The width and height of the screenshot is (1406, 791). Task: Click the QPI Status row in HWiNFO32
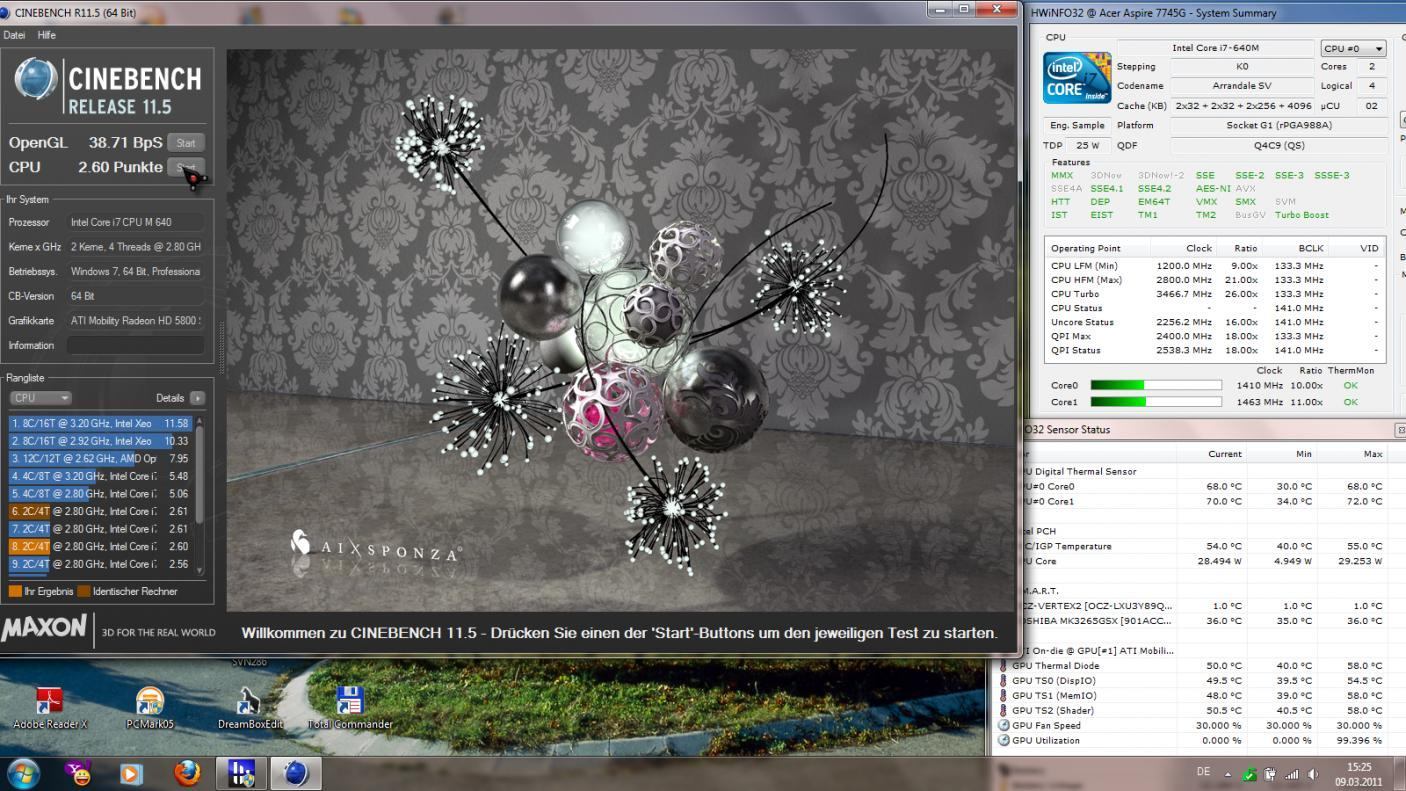point(1216,350)
